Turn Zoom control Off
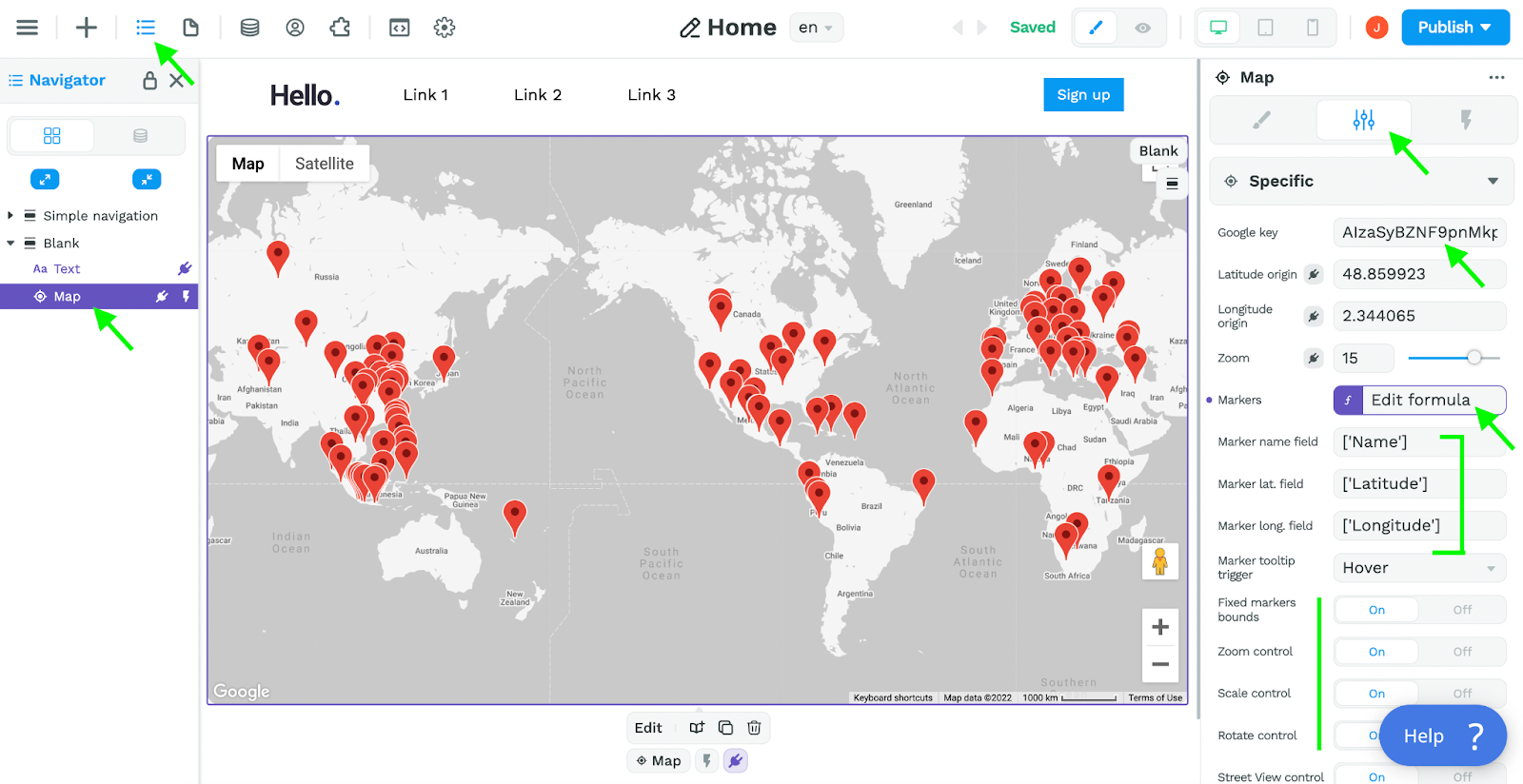This screenshot has width=1523, height=784. point(1462,652)
